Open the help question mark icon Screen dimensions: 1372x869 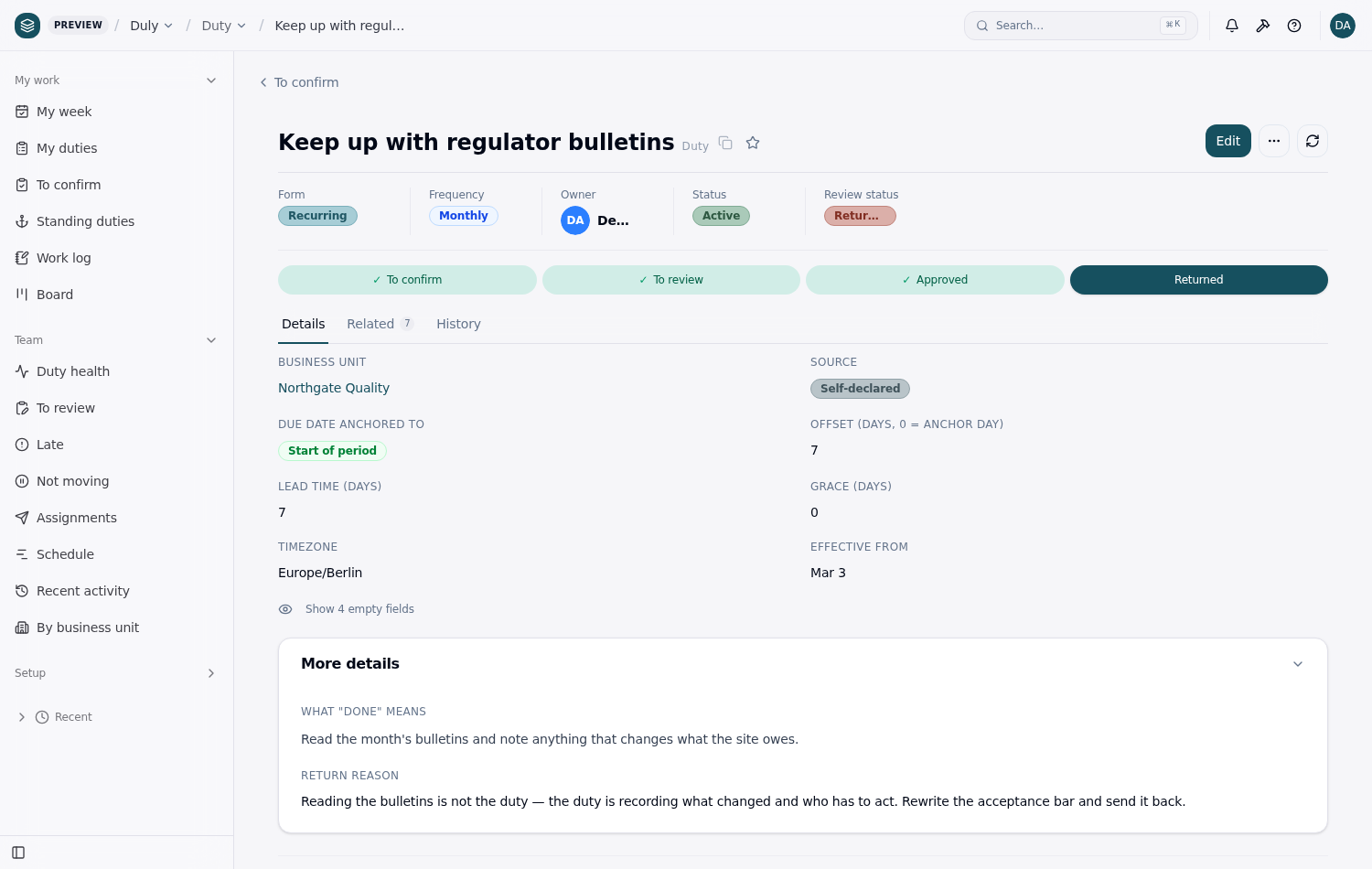click(x=1294, y=26)
